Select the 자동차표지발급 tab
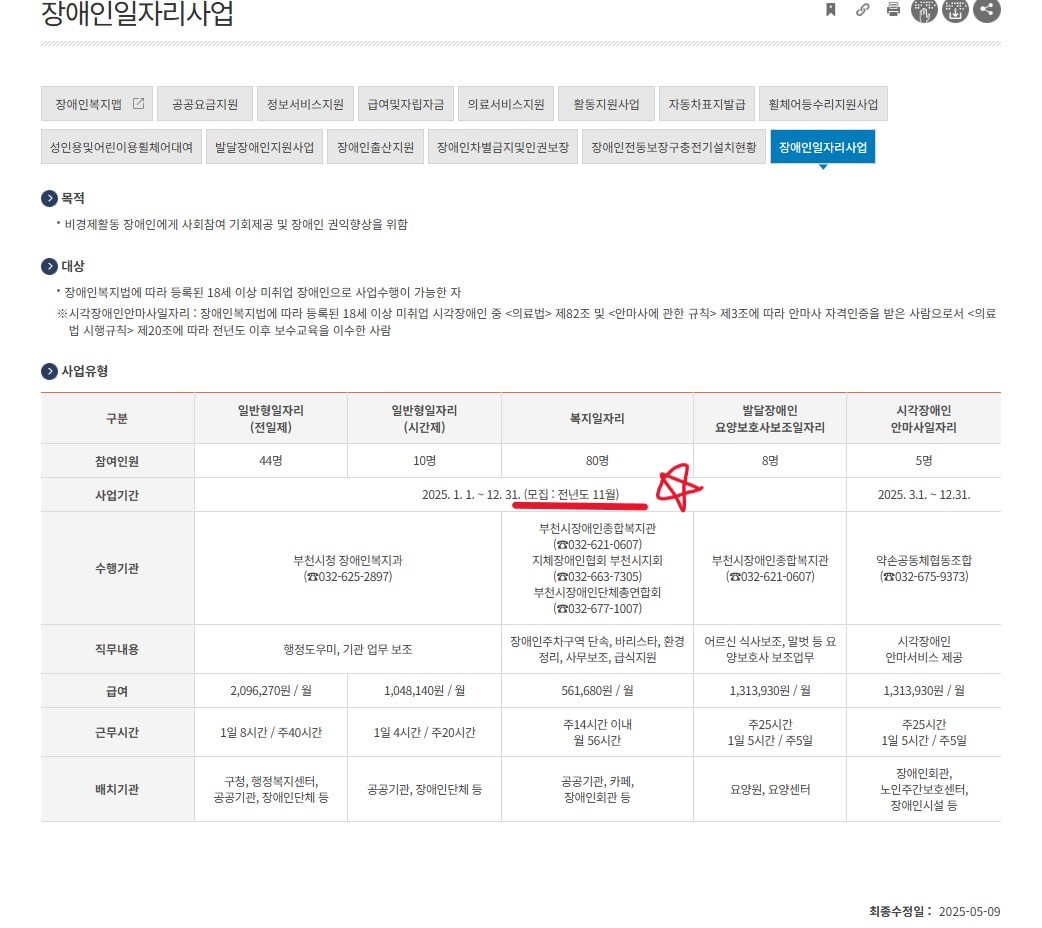 [707, 104]
